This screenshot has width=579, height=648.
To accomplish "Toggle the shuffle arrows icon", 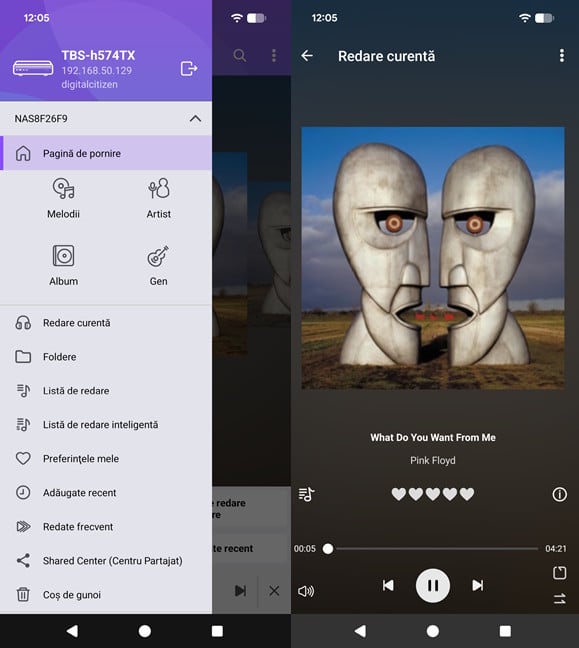I will tap(560, 598).
